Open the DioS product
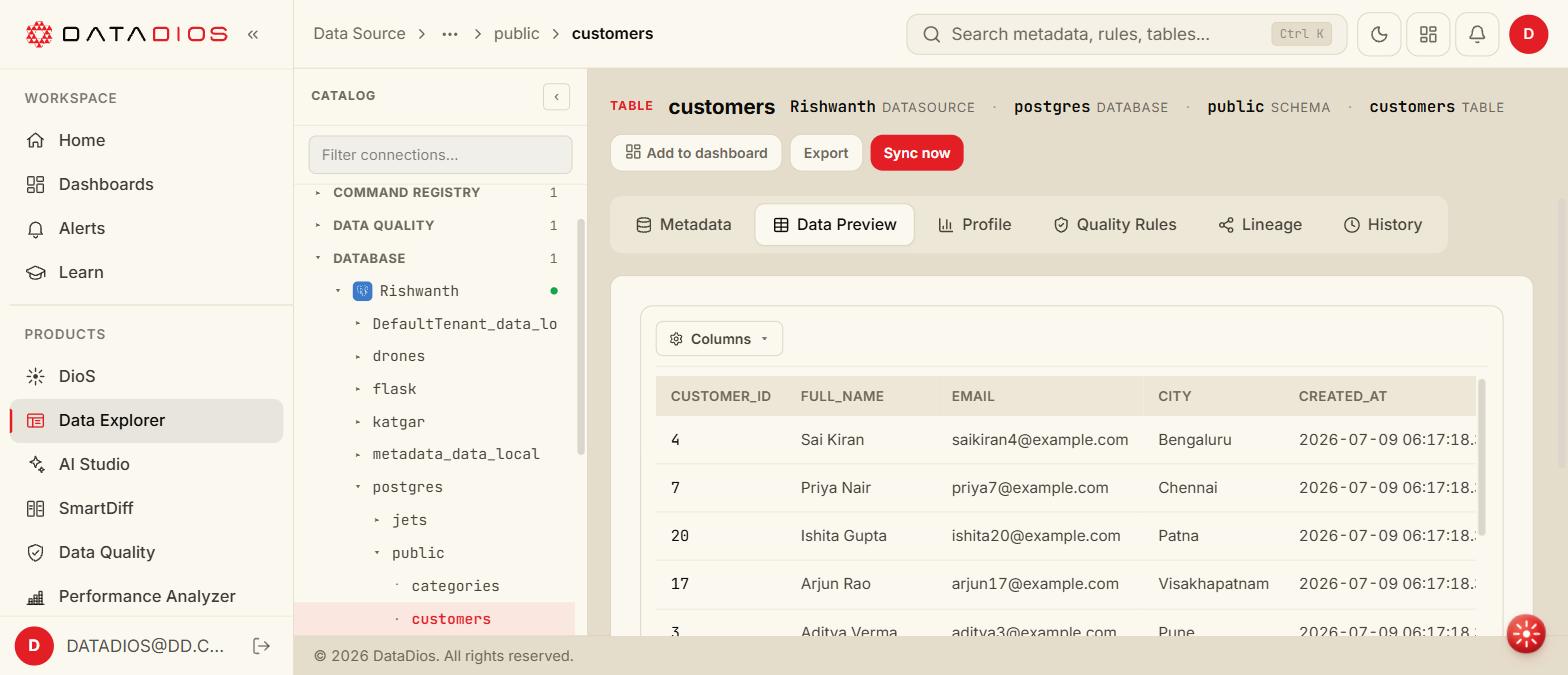Image resolution: width=1568 pixels, height=675 pixels. pos(146,376)
